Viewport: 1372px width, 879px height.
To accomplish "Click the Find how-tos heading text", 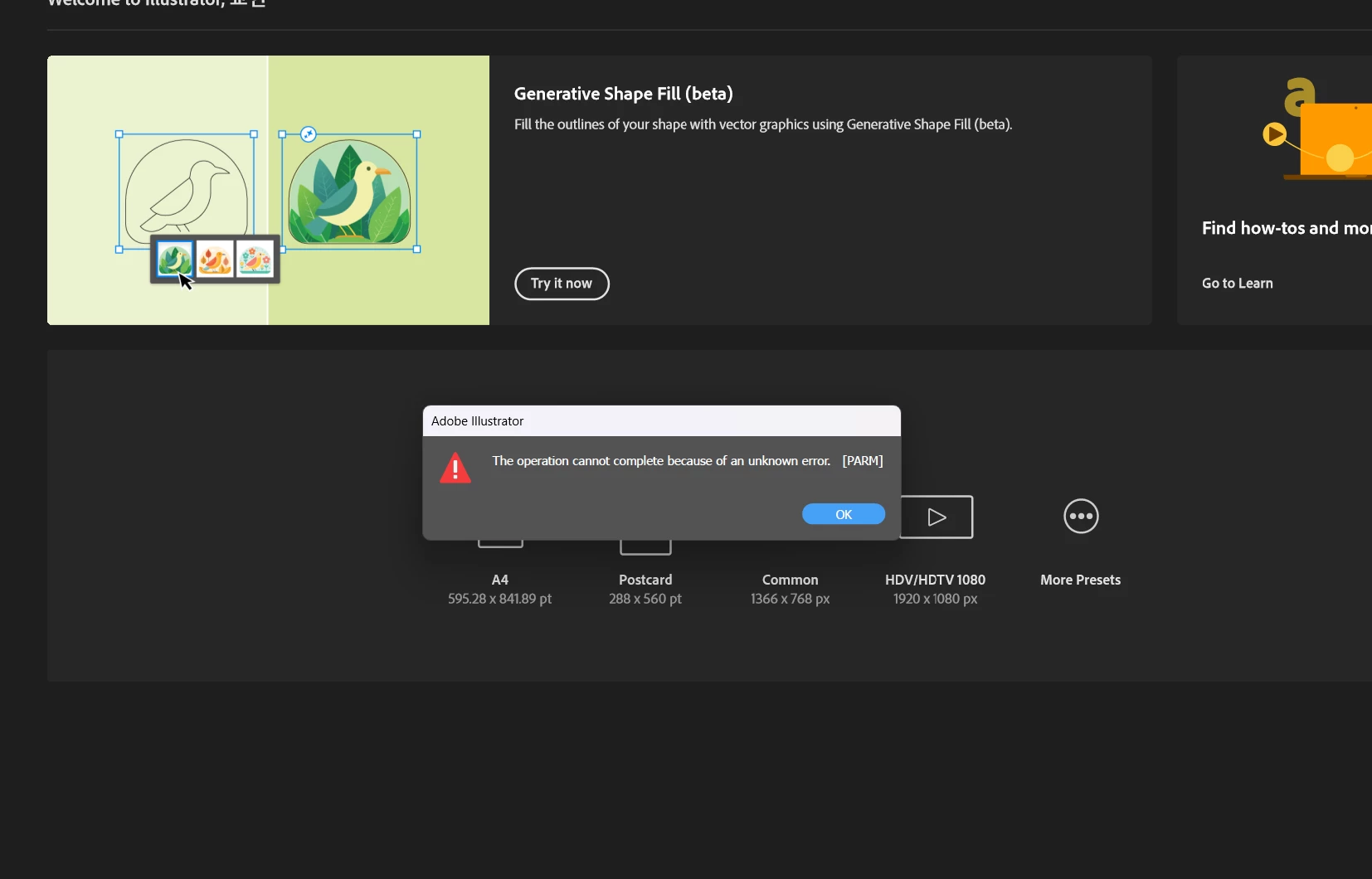I will pyautogui.click(x=1286, y=228).
